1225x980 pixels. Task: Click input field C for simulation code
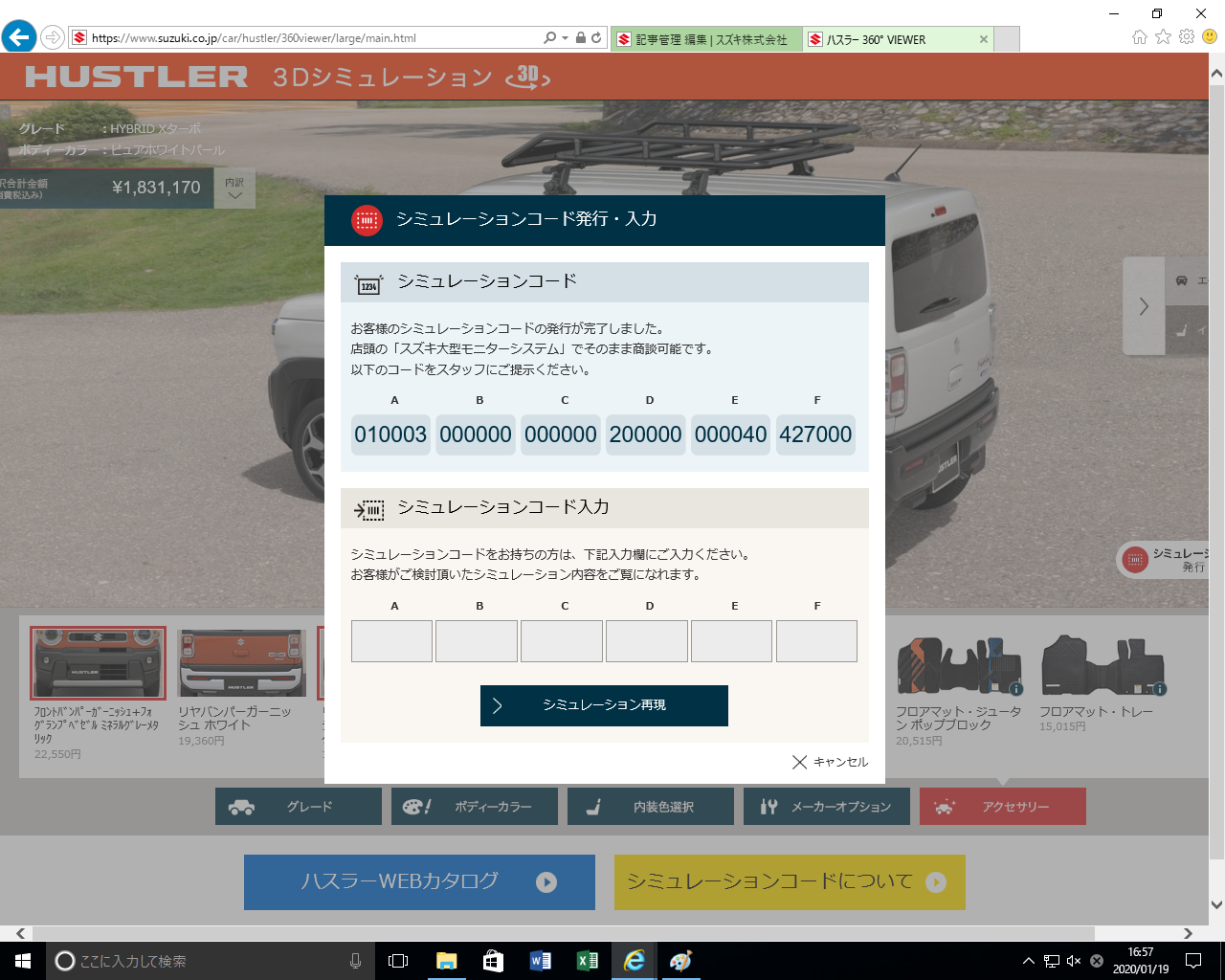pos(562,641)
